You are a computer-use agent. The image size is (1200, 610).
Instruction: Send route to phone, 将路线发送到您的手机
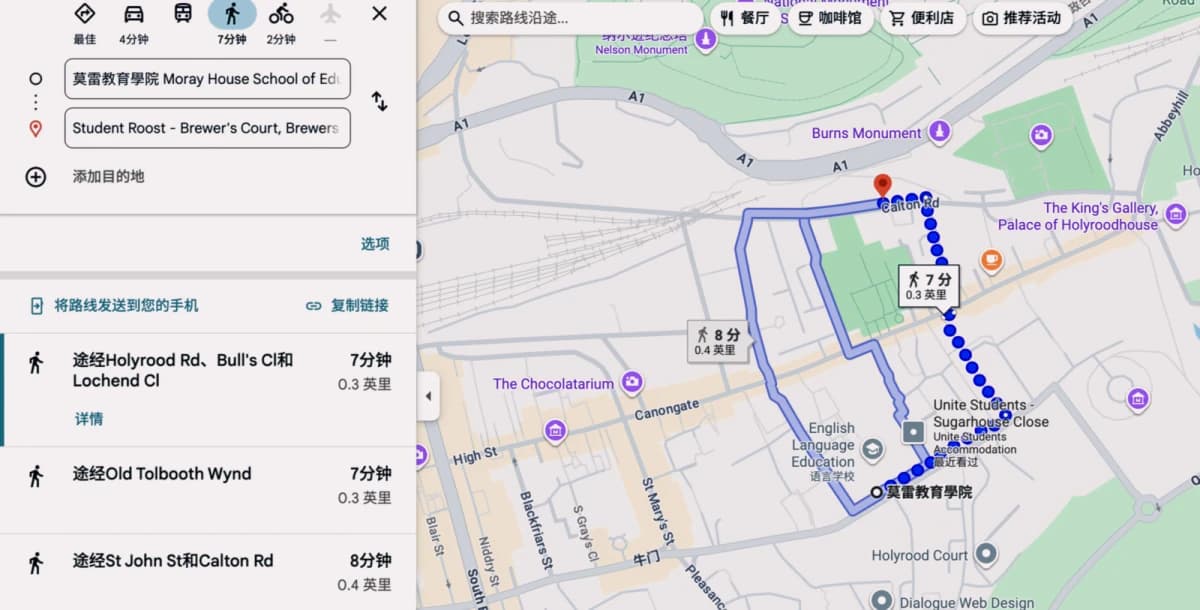click(114, 306)
